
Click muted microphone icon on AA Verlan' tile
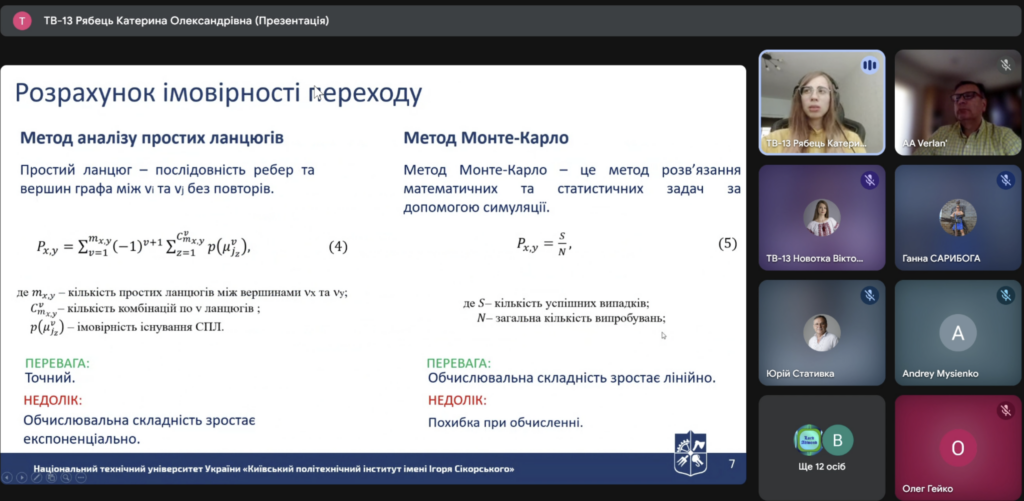(1006, 65)
